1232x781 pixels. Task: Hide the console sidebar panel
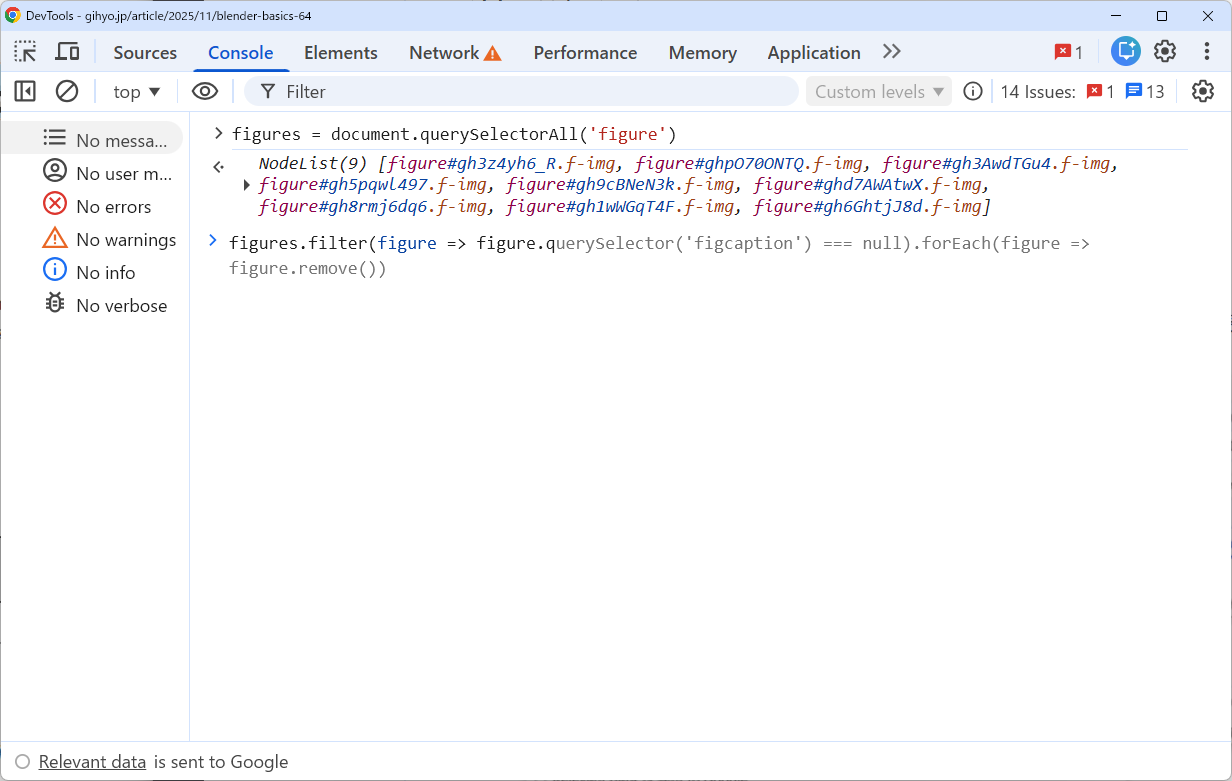tap(26, 91)
